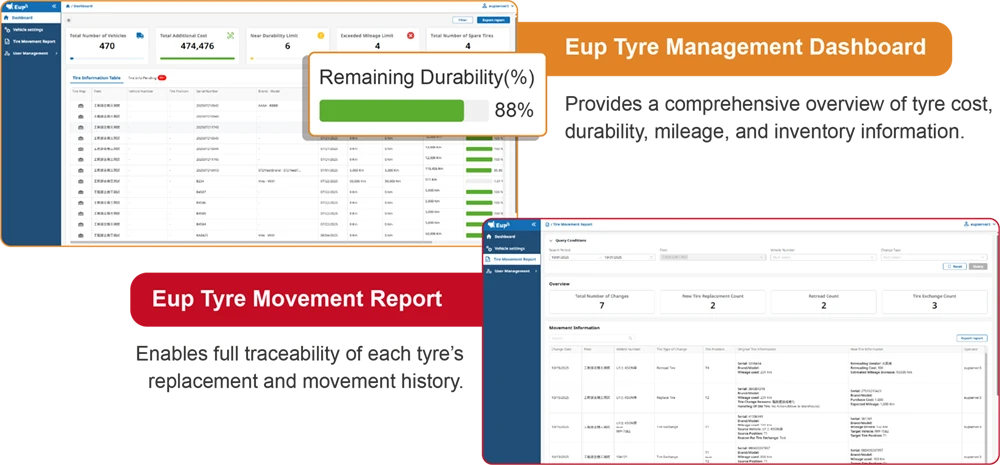Click Search Period start date field
The image size is (1000, 465).
coord(574,258)
